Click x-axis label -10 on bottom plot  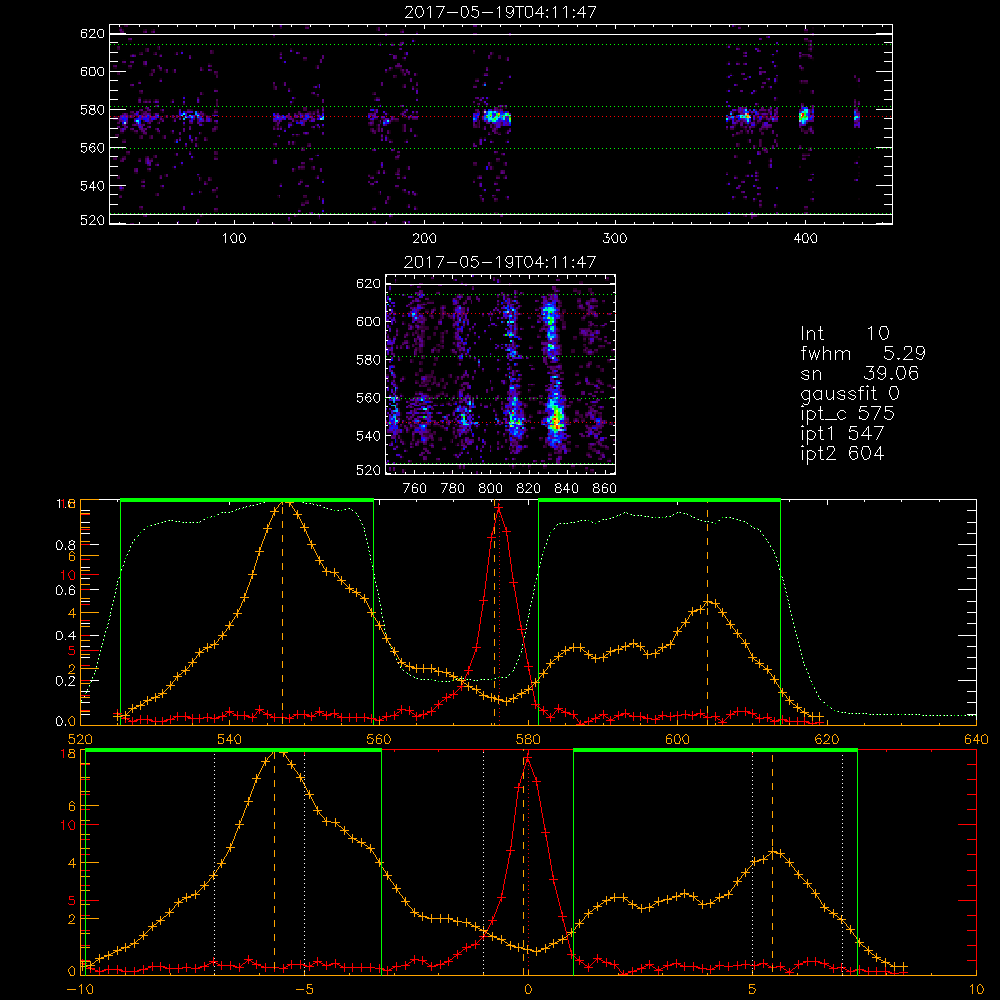pos(80,989)
